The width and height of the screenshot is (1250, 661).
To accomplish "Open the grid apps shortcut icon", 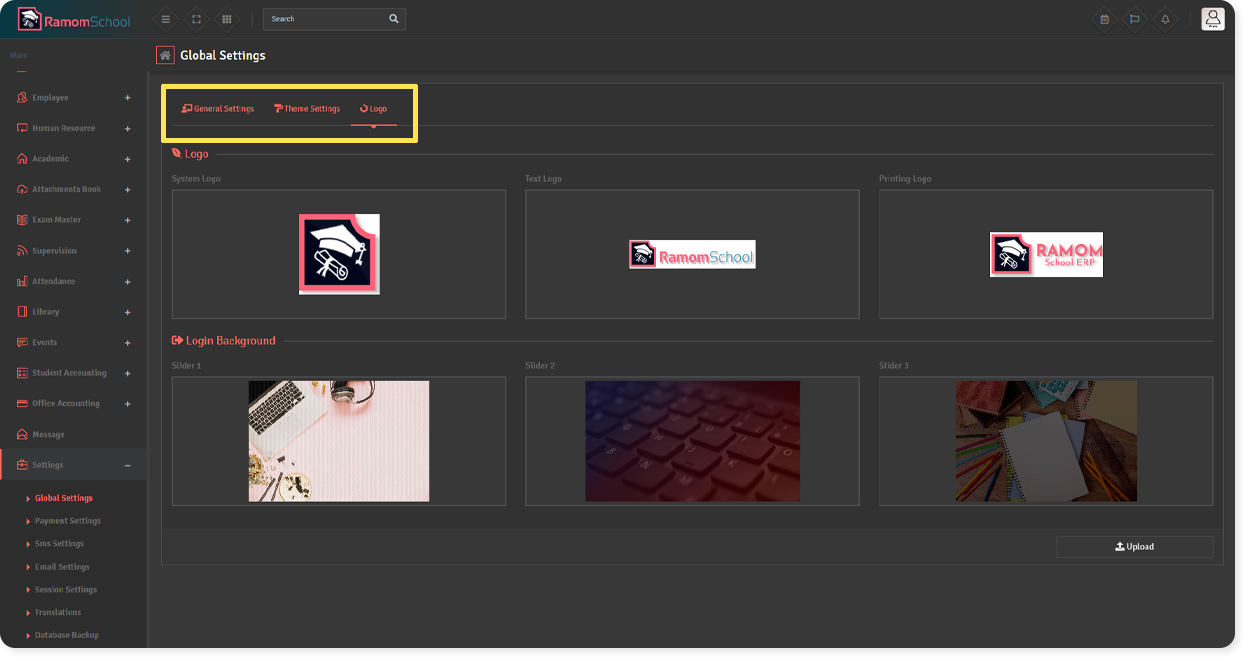I will click(x=227, y=19).
